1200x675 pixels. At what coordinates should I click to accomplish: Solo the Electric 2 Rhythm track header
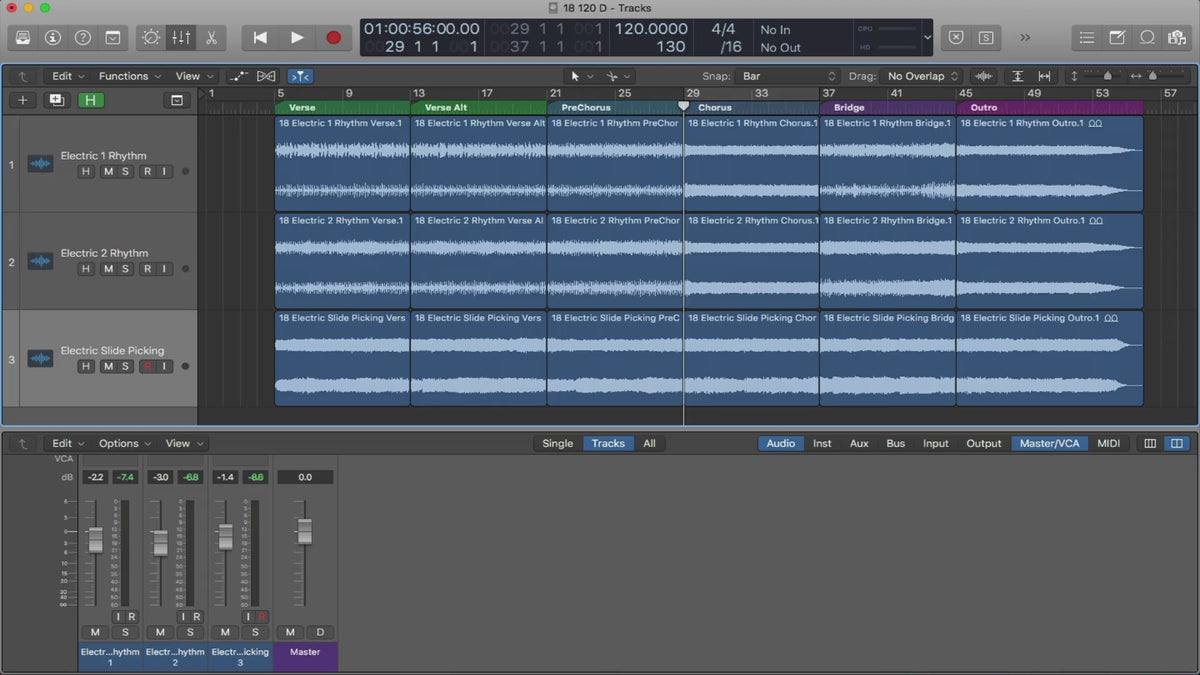coord(125,269)
